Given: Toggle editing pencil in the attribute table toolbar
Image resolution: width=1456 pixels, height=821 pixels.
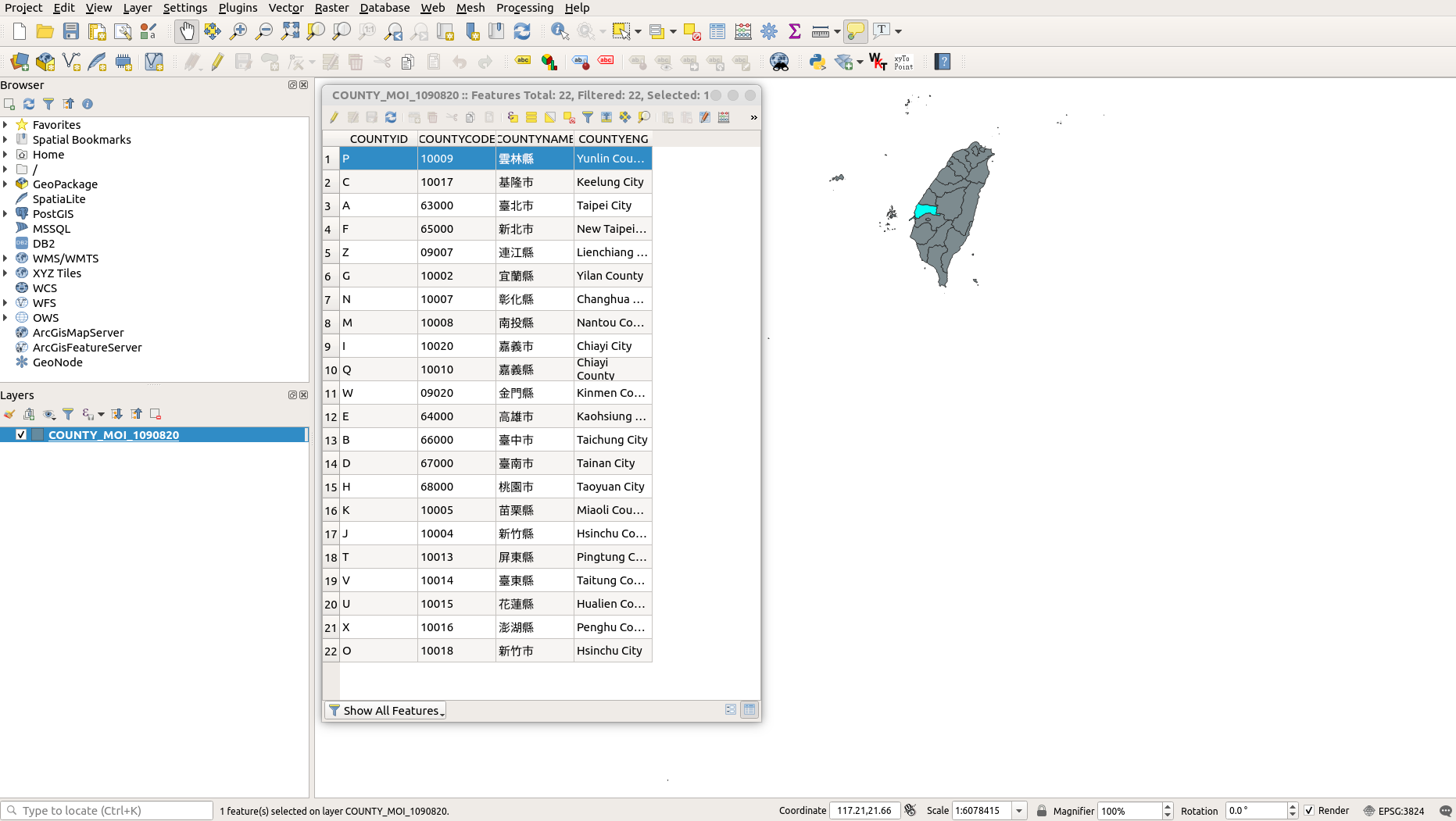Looking at the screenshot, I should pos(334,117).
